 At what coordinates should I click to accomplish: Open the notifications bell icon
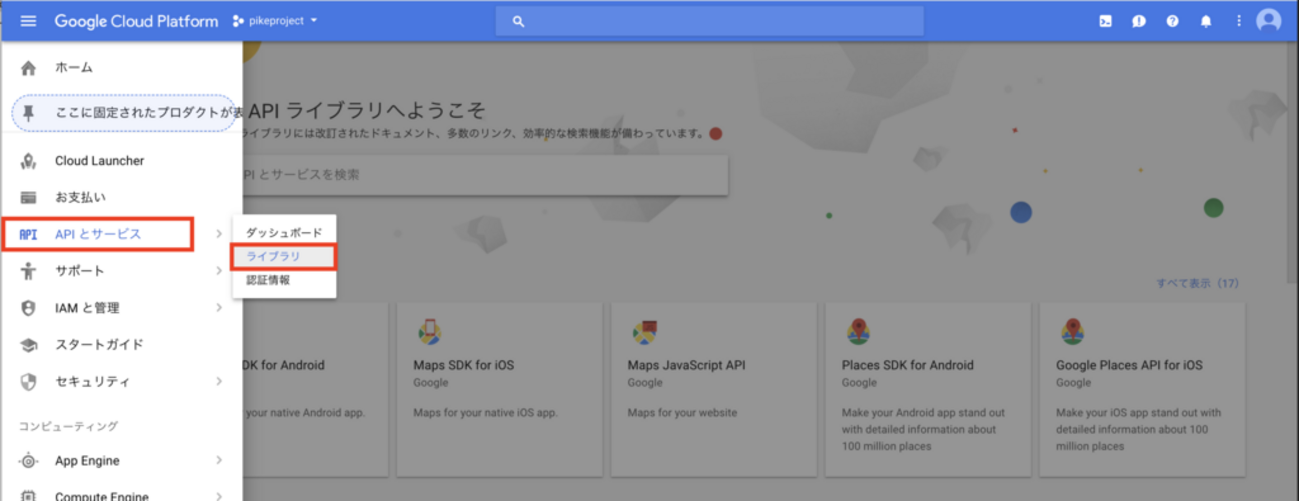point(1206,20)
